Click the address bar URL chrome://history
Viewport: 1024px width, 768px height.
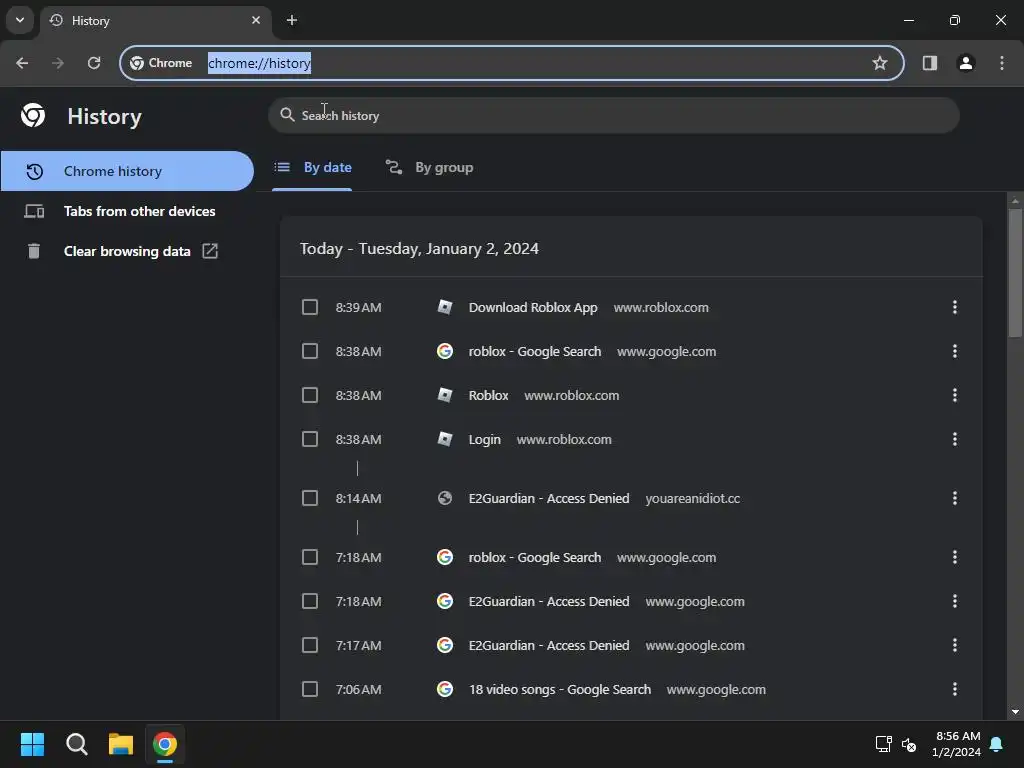[x=259, y=63]
